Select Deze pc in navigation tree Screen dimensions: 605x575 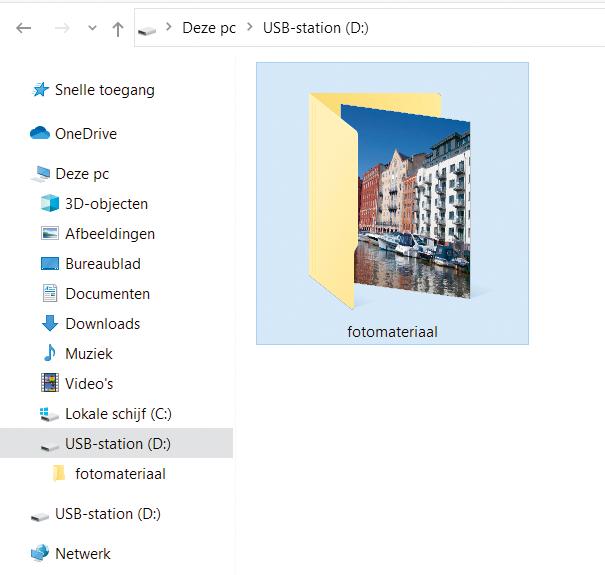pyautogui.click(x=82, y=174)
